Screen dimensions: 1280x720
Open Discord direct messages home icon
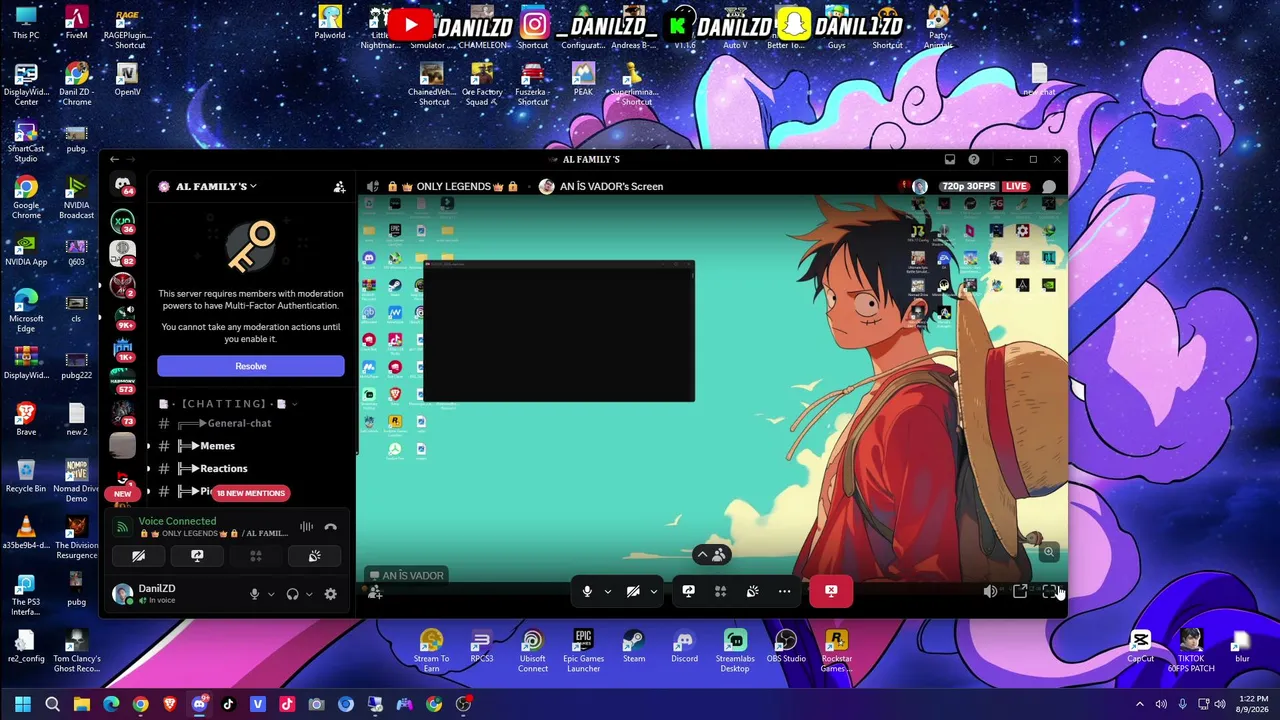tap(123, 184)
